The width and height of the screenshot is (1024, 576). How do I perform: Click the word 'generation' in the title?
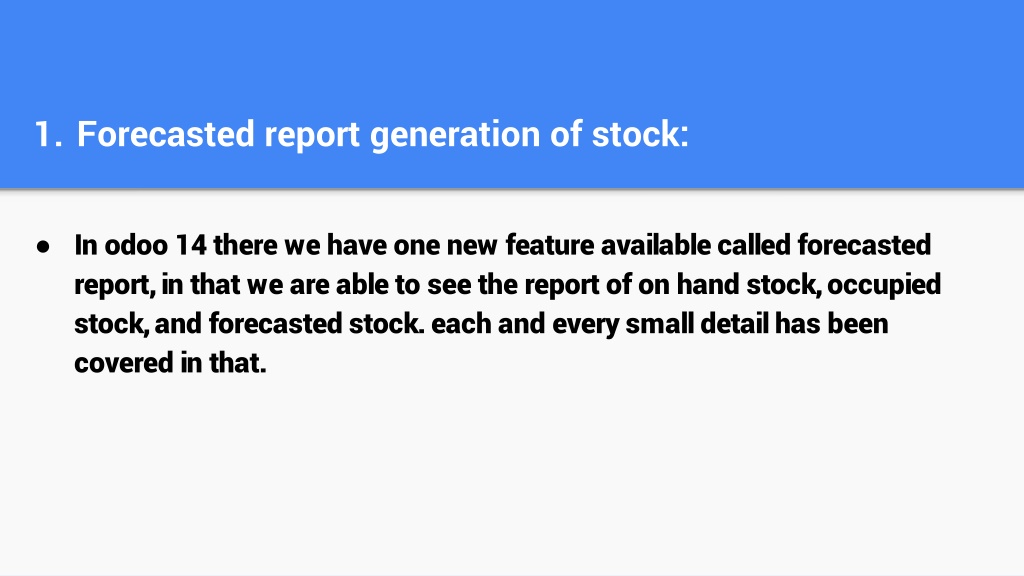tap(455, 135)
